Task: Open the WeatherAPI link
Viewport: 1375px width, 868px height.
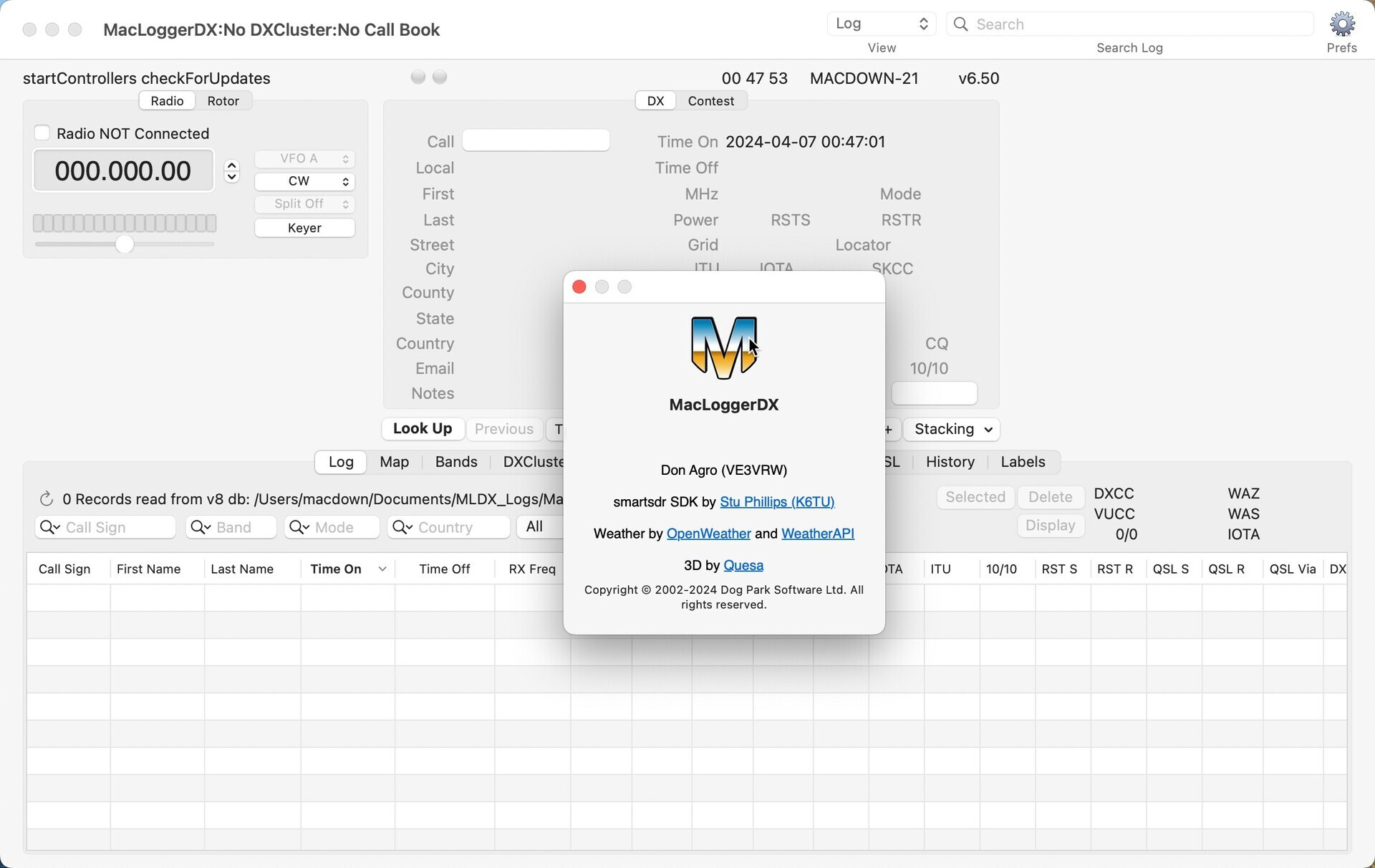Action: point(818,534)
